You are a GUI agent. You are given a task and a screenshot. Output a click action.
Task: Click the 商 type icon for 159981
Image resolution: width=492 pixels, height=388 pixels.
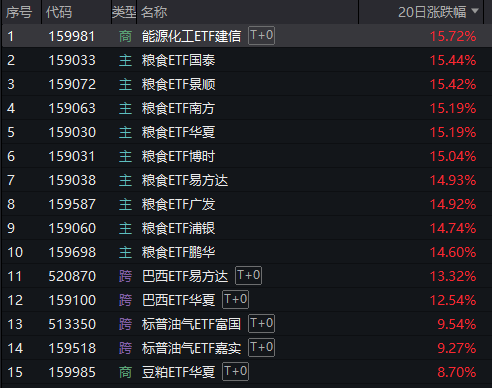pos(125,36)
